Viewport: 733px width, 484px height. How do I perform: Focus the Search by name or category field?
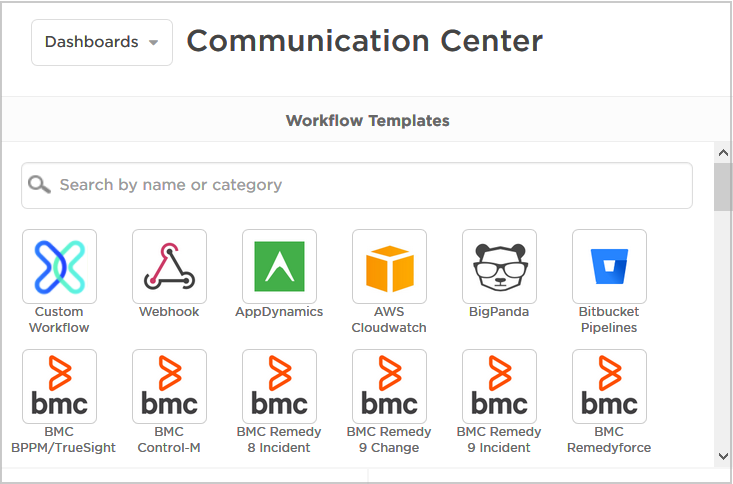tap(357, 186)
